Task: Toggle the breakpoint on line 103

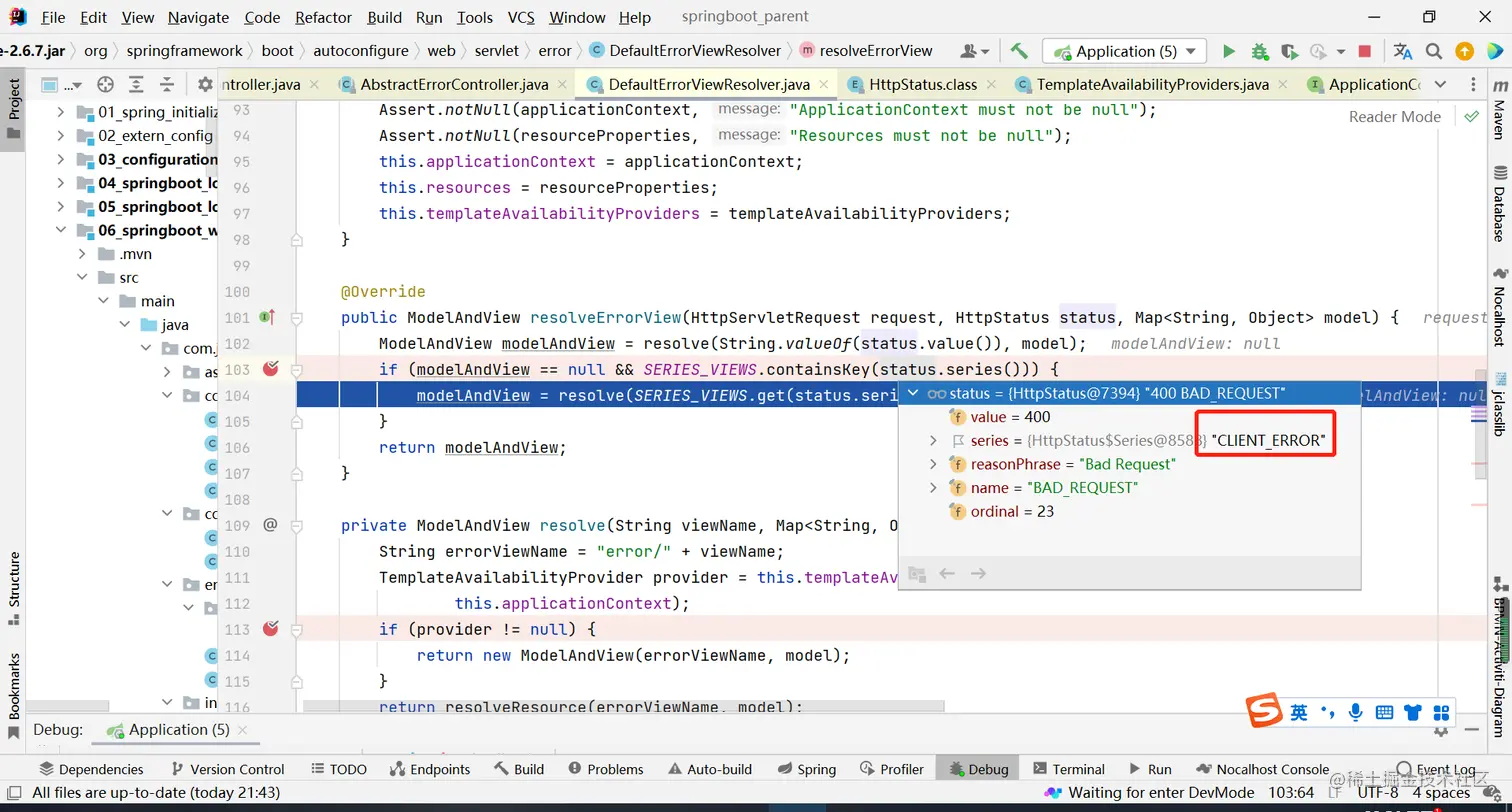Action: click(x=270, y=369)
